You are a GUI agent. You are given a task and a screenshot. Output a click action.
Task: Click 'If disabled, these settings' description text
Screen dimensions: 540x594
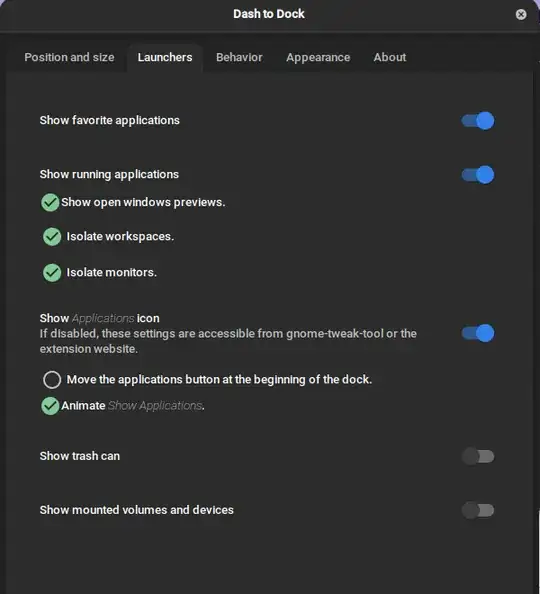pyautogui.click(x=228, y=341)
